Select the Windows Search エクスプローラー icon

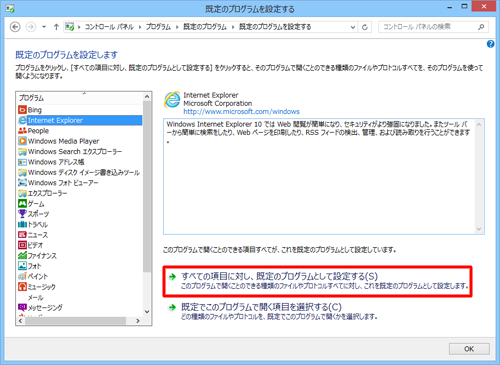pos(22,152)
